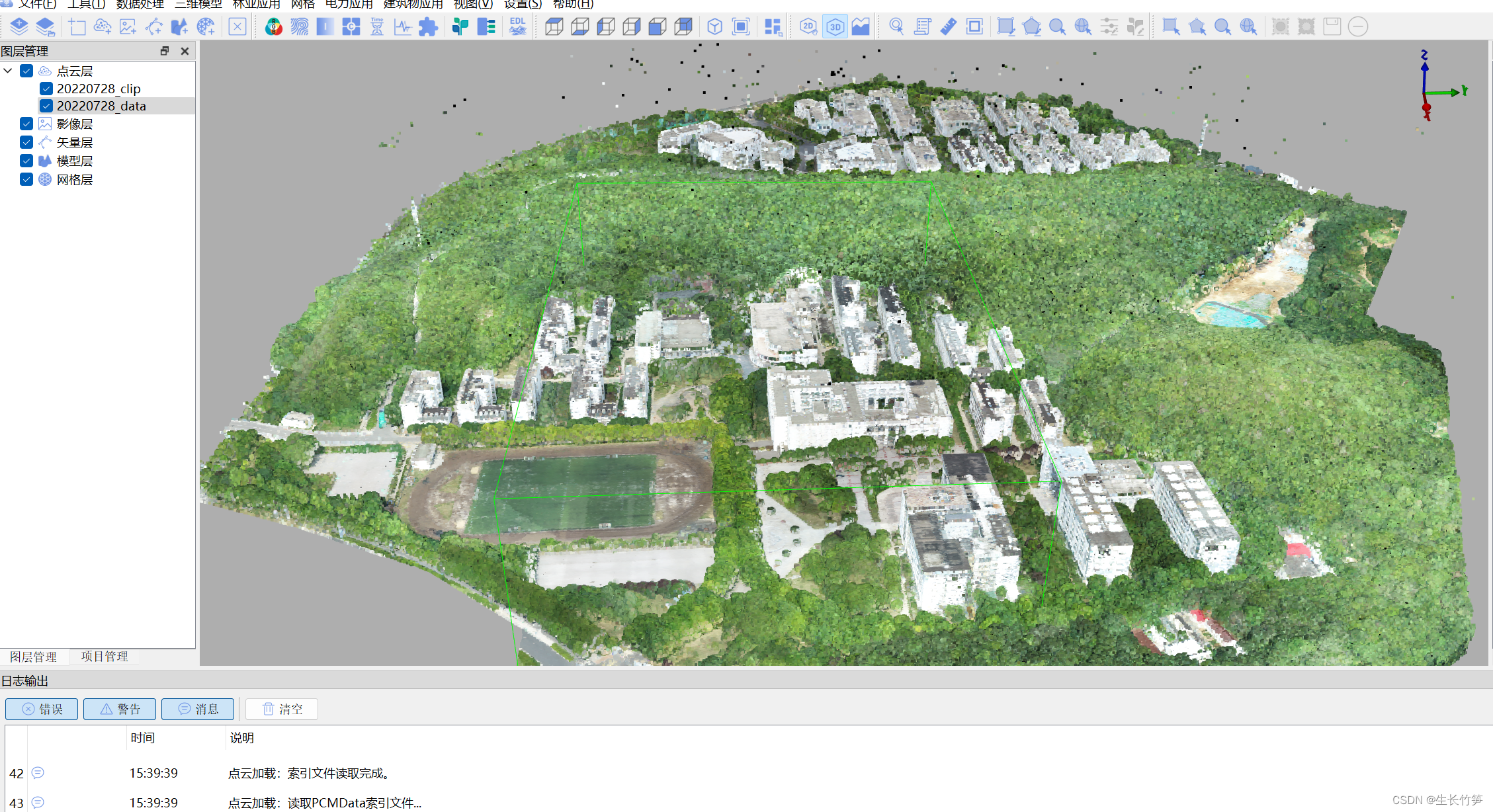Select the 20220728_data tree item
This screenshot has width=1493, height=812.
(101, 106)
